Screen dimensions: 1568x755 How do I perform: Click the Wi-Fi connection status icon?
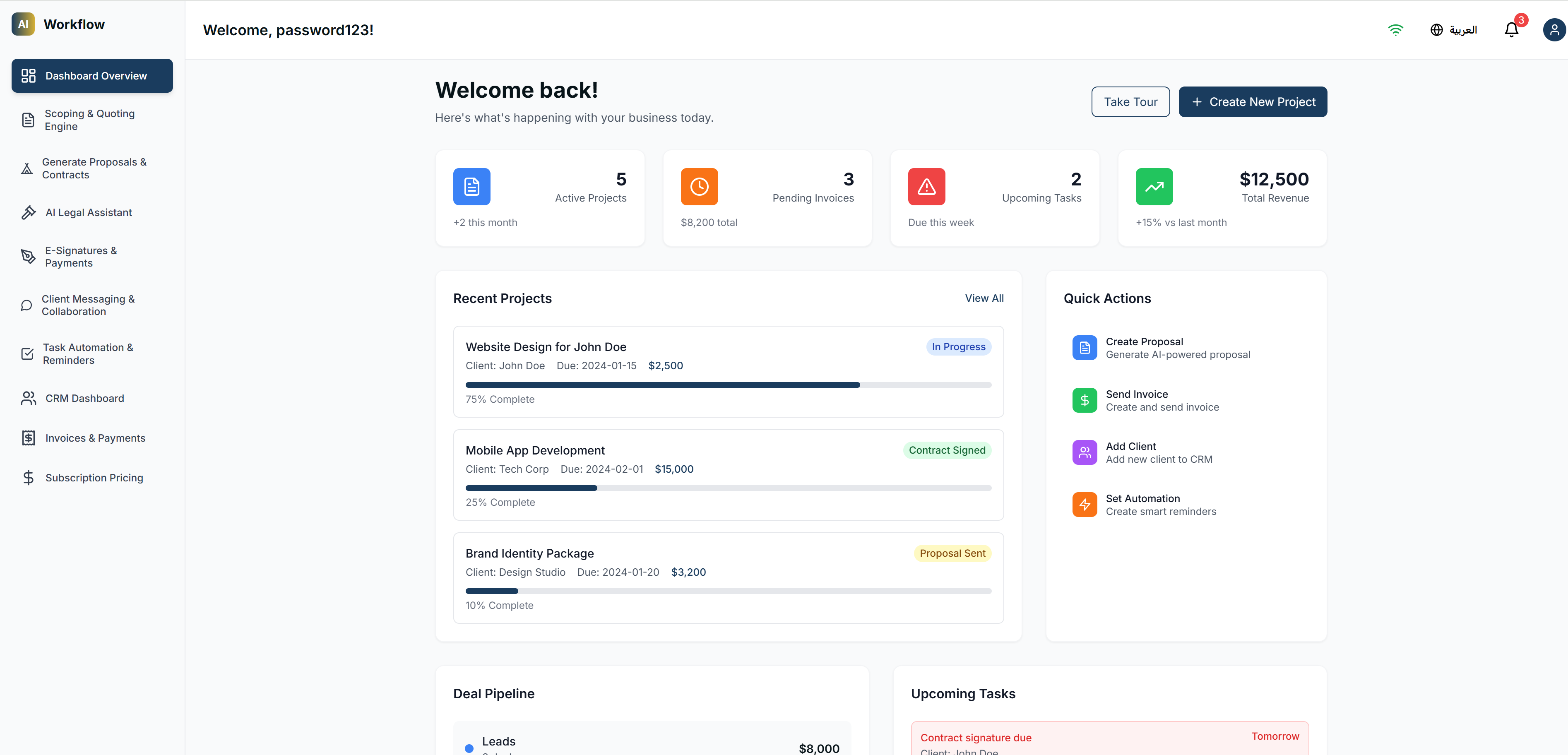[1395, 30]
